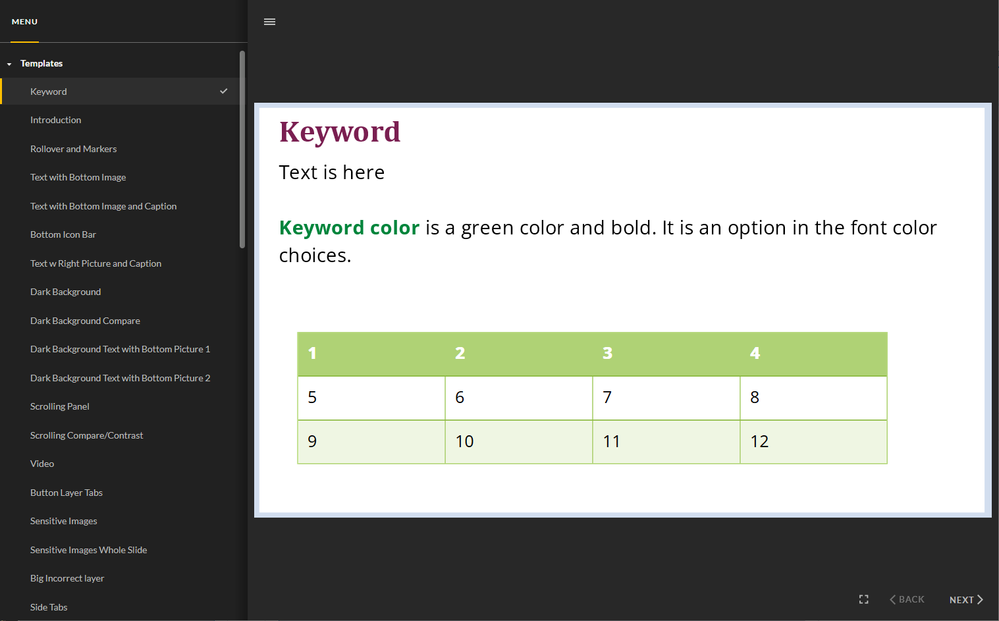
Task: Jump to Dark Background Compare slide
Action: pyautogui.click(x=85, y=321)
